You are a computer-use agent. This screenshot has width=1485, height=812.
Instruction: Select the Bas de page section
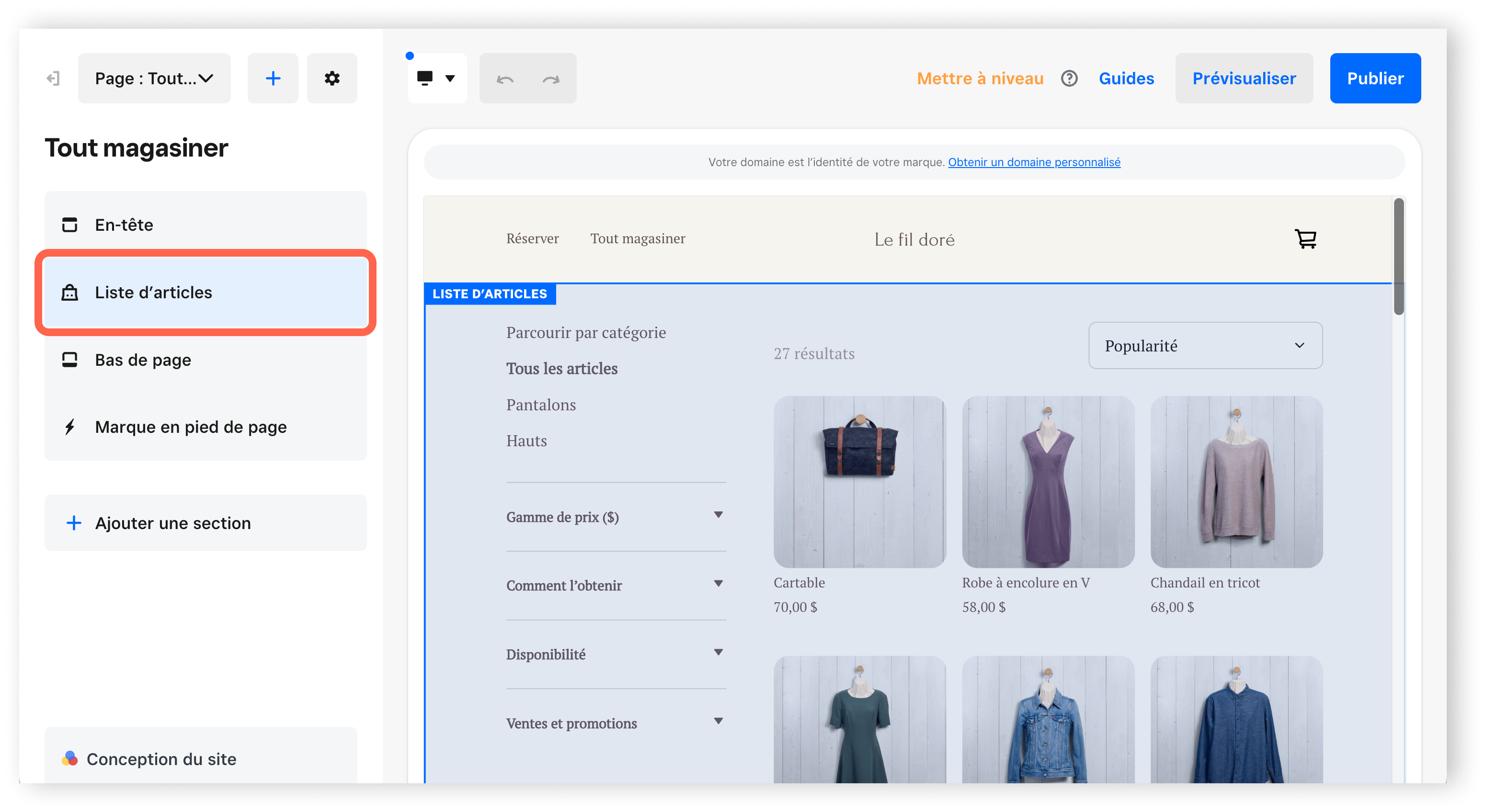click(x=206, y=360)
